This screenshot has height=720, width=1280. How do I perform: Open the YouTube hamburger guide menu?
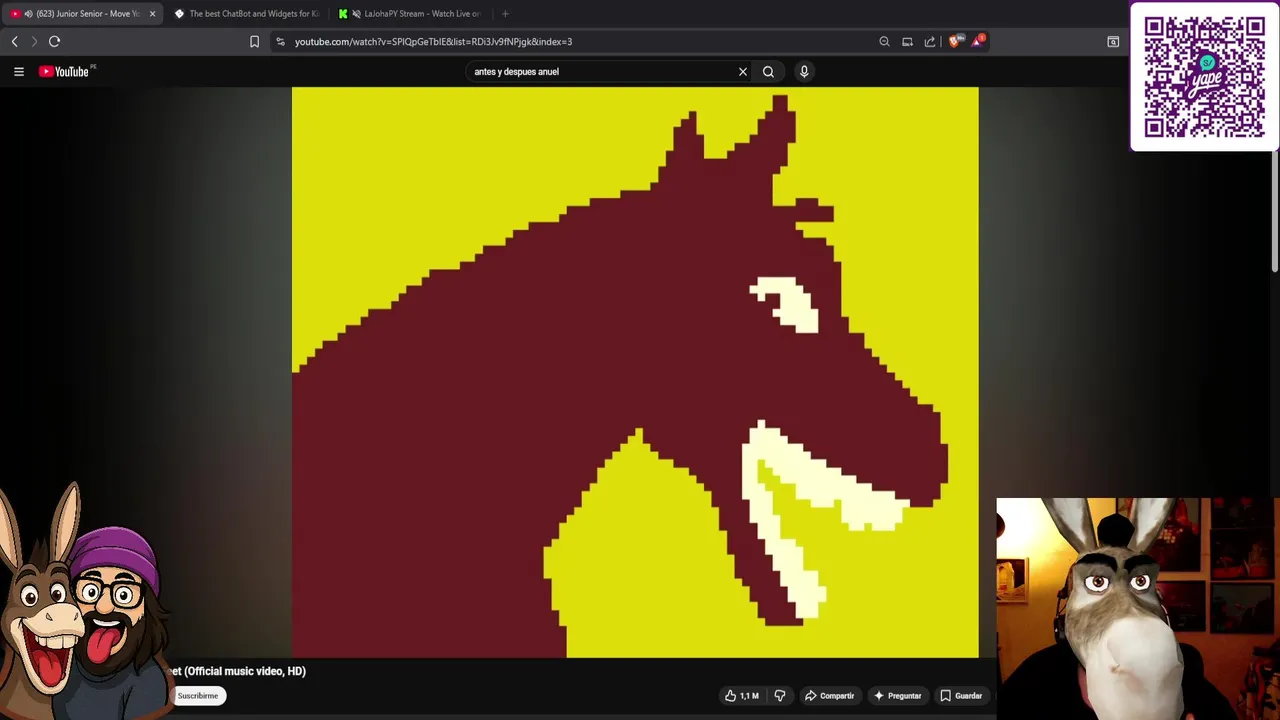click(18, 71)
